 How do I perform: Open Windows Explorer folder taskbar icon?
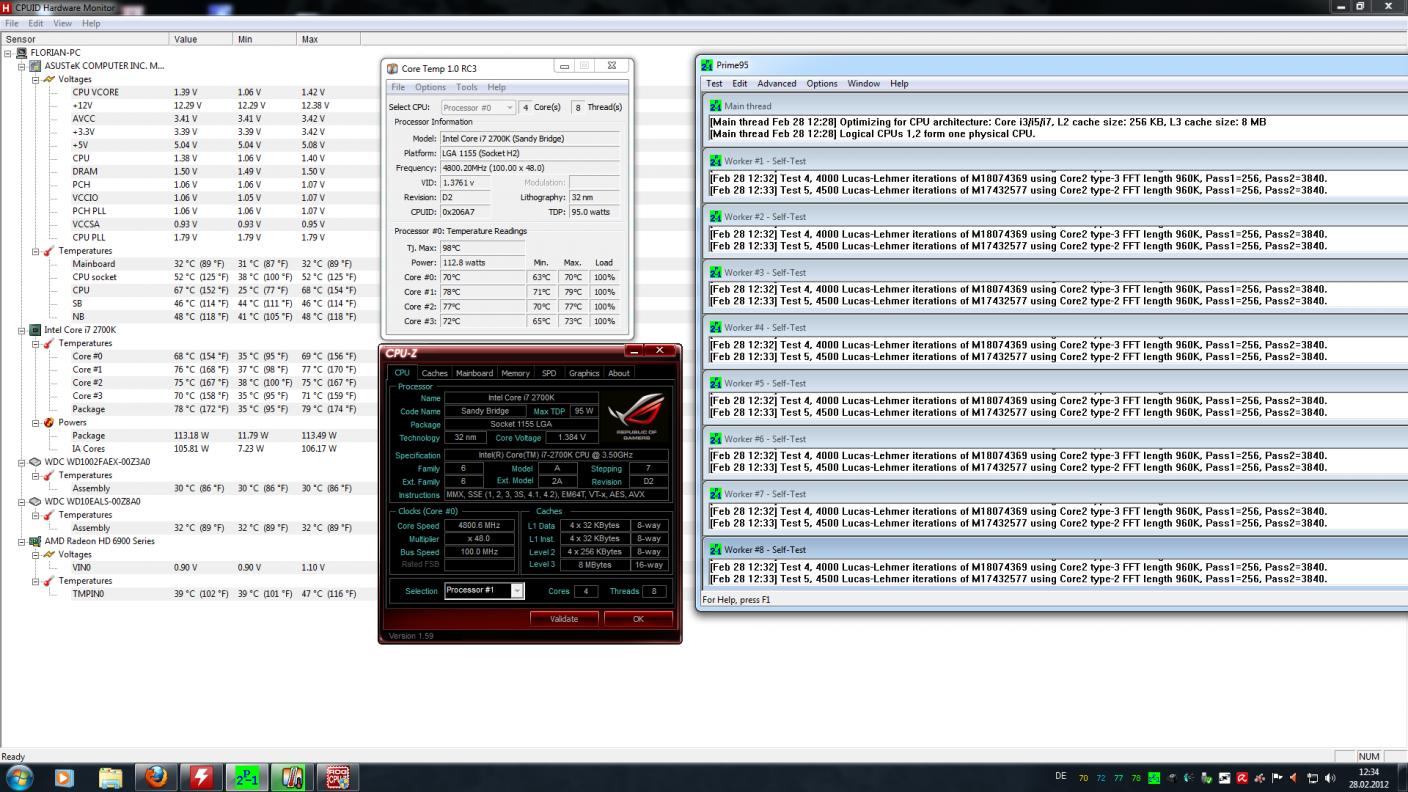[x=110, y=777]
